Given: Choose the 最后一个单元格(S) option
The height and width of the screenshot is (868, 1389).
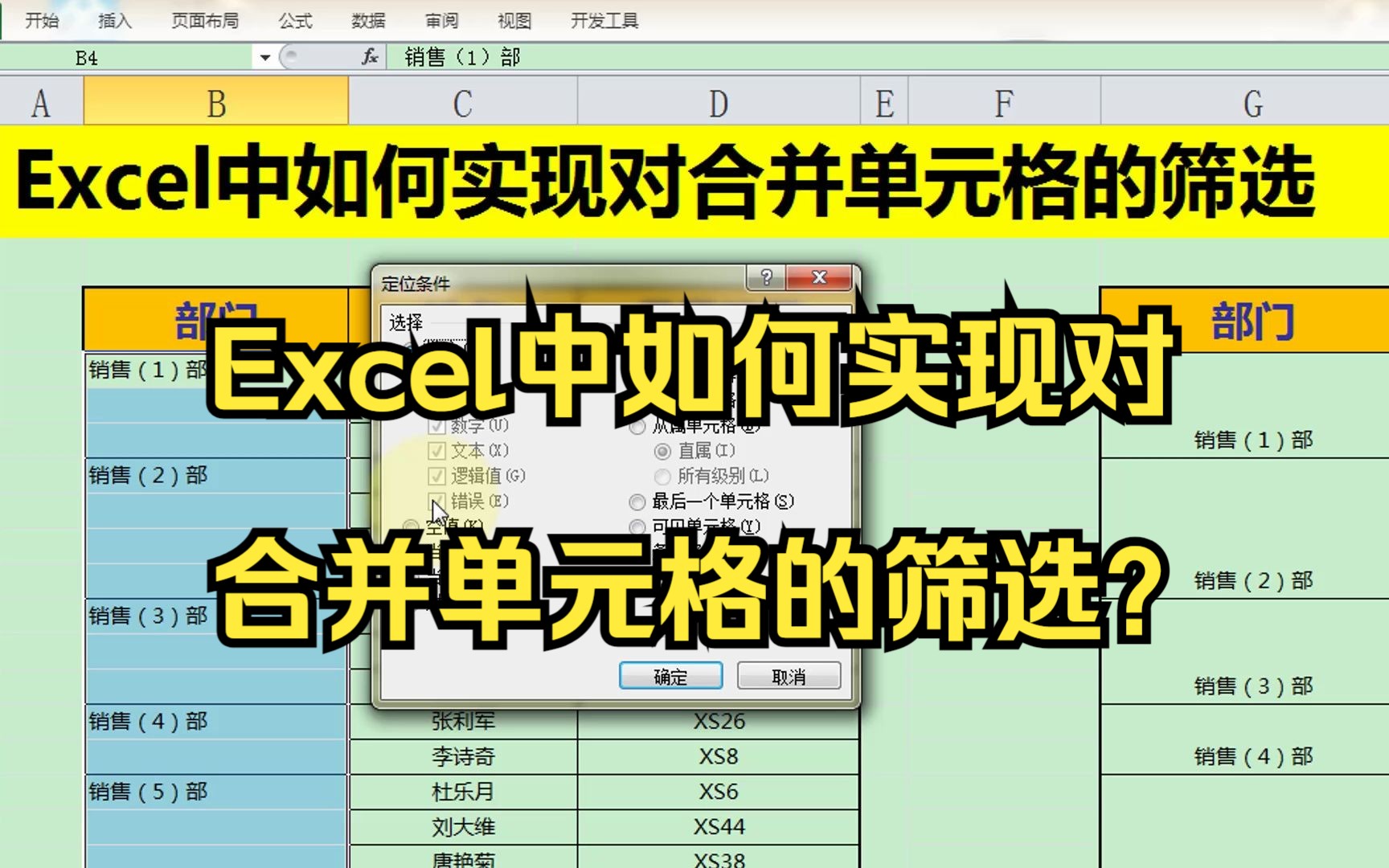Looking at the screenshot, I should [x=637, y=502].
